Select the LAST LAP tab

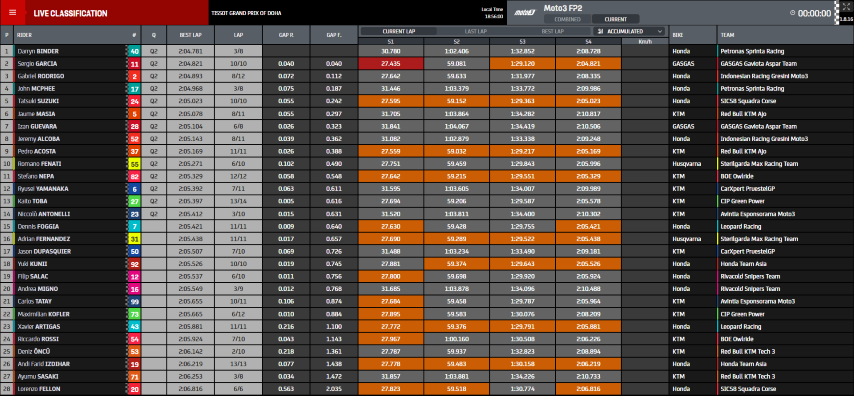pyautogui.click(x=475, y=32)
